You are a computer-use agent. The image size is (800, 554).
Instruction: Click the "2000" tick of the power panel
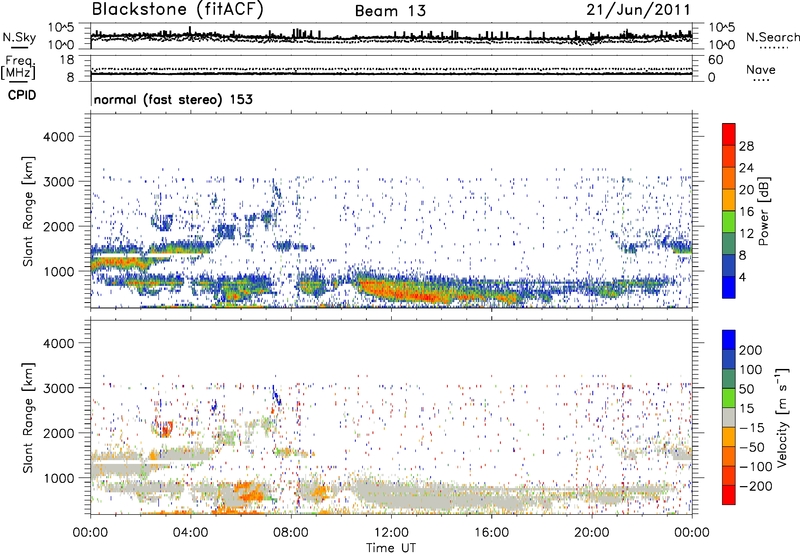(x=59, y=226)
